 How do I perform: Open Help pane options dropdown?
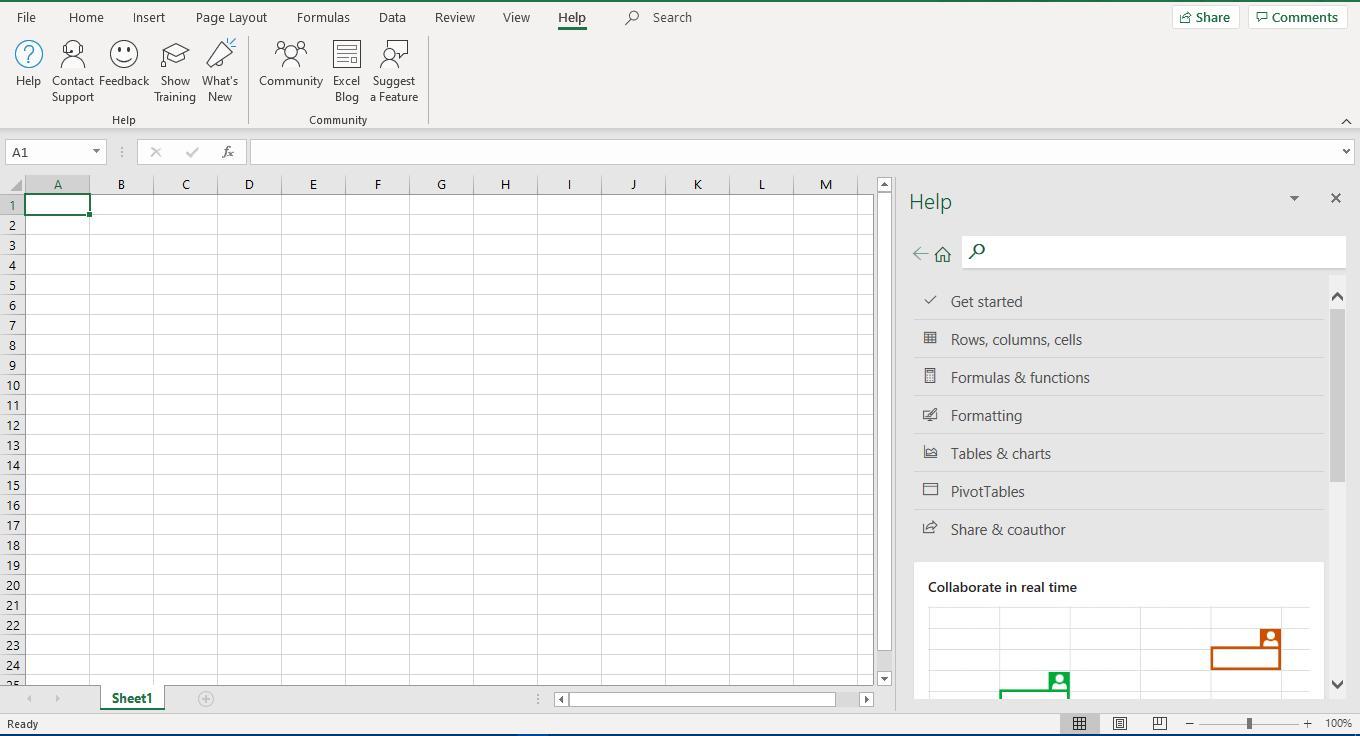click(x=1294, y=199)
